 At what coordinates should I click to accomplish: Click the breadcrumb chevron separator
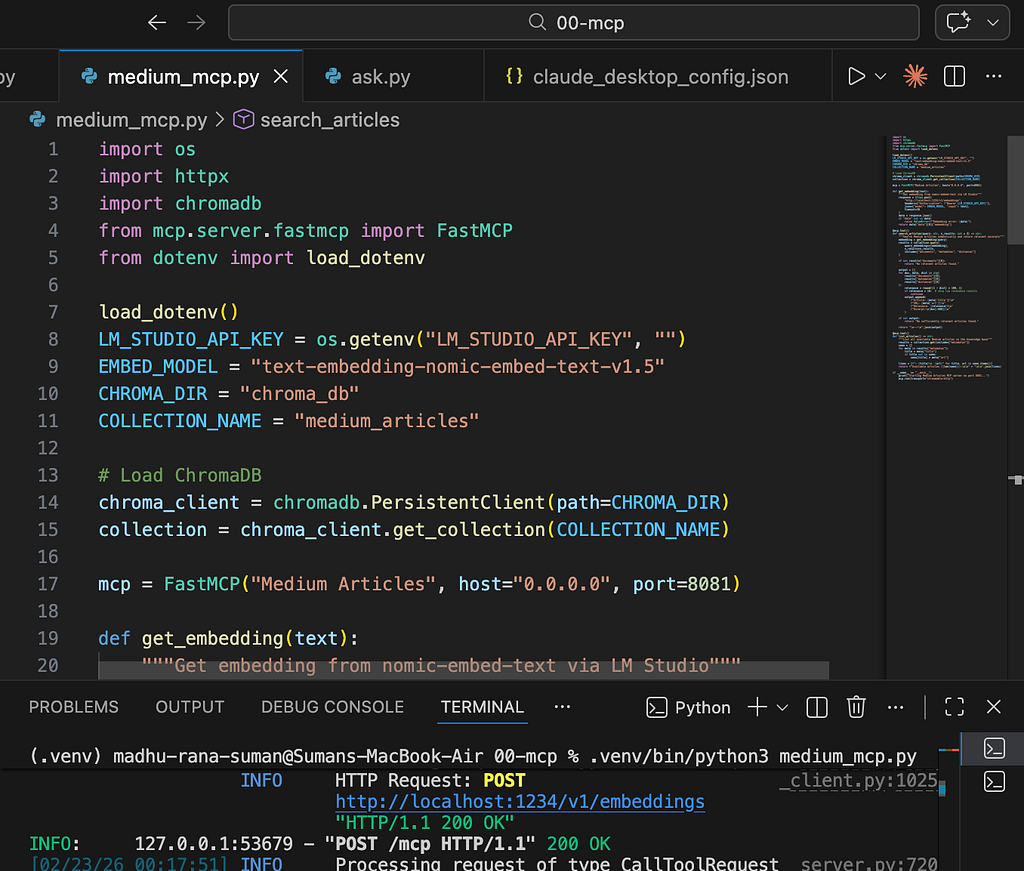pyautogui.click(x=220, y=120)
